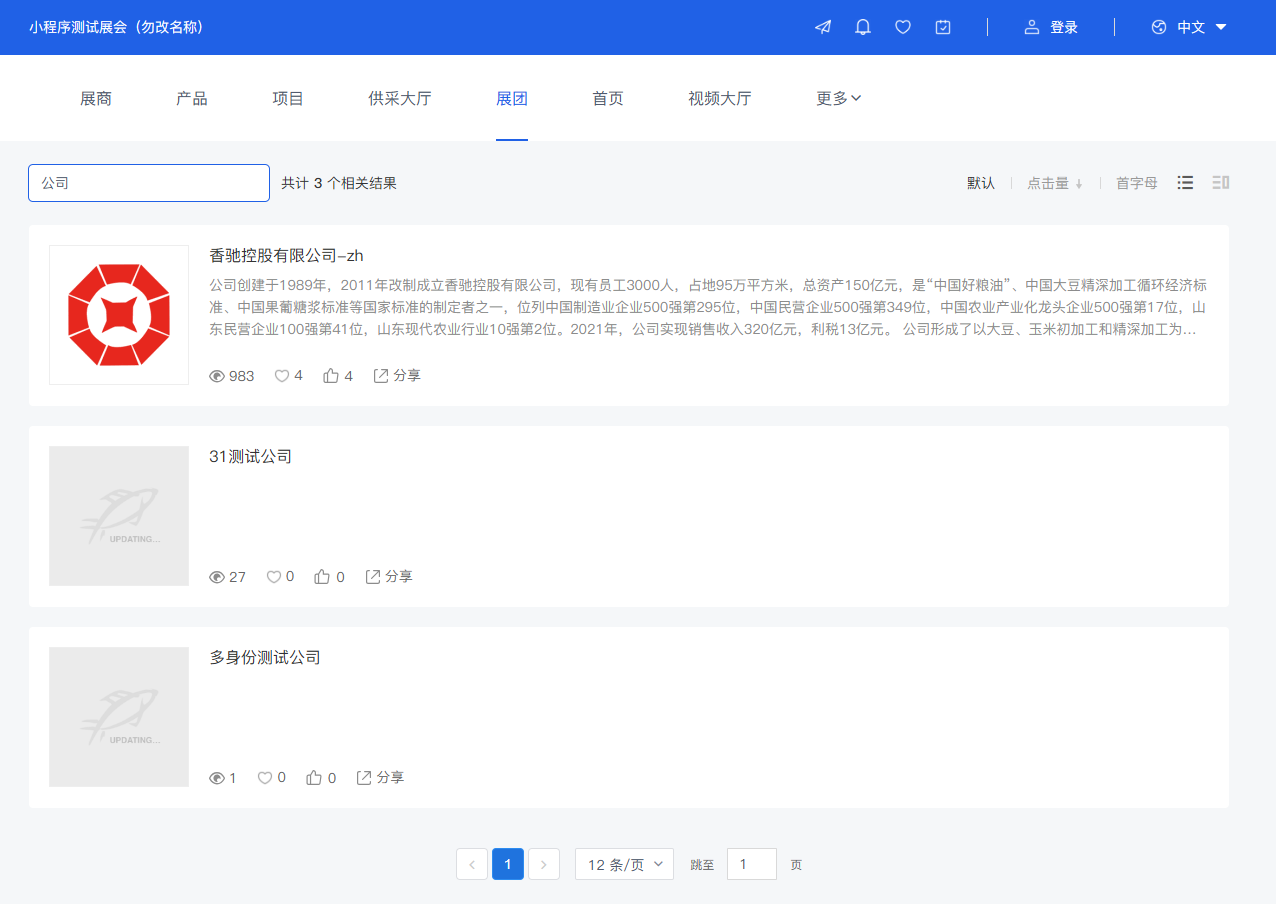This screenshot has width=1276, height=904.
Task: Click the 香驰控股 company description text
Action: [708, 306]
